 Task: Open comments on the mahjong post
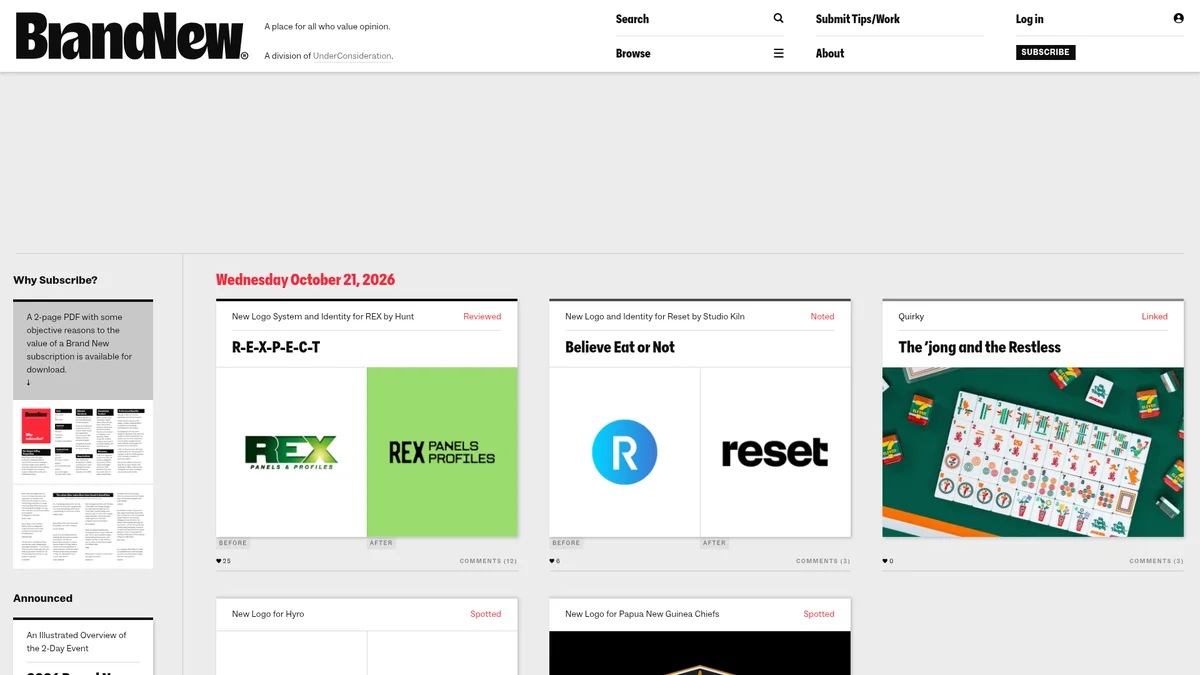coord(1156,561)
